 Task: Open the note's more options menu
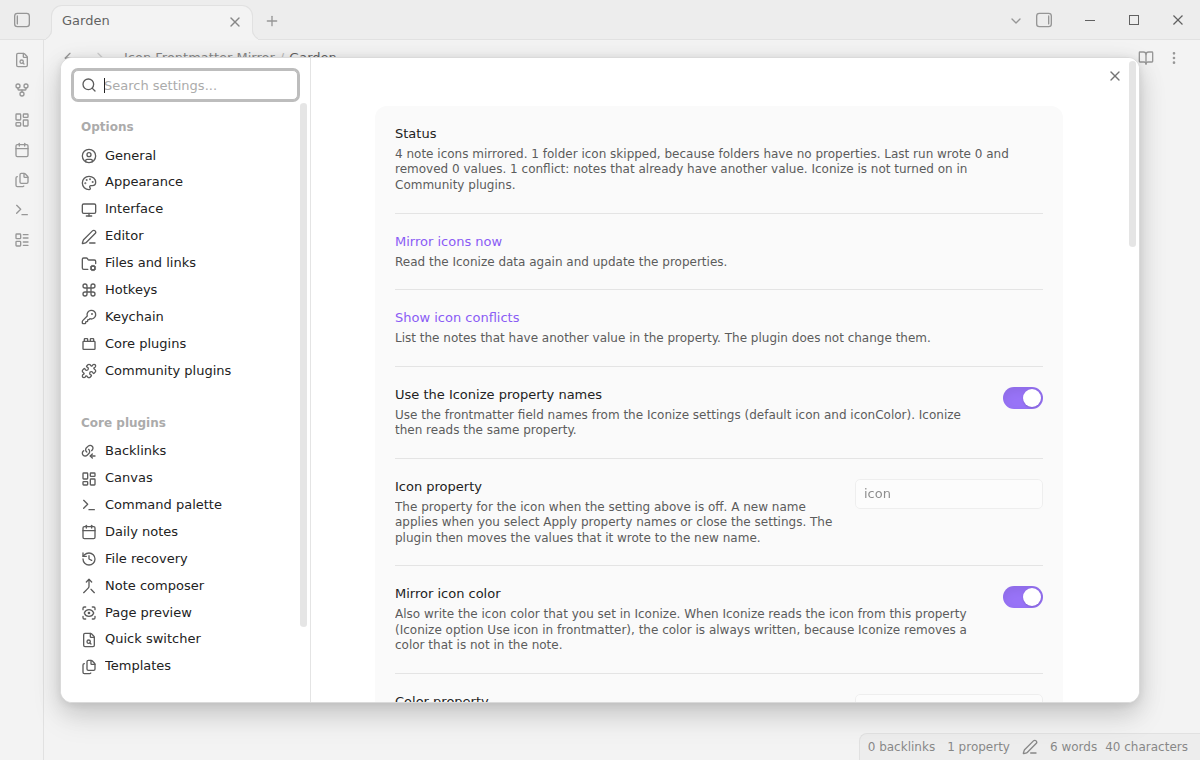pyautogui.click(x=1176, y=58)
